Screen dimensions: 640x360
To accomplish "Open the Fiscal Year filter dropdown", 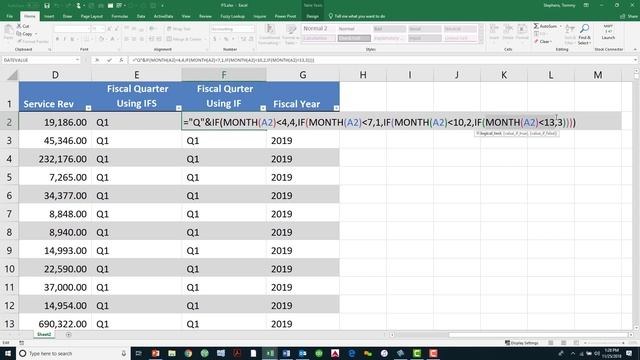I will click(x=336, y=108).
